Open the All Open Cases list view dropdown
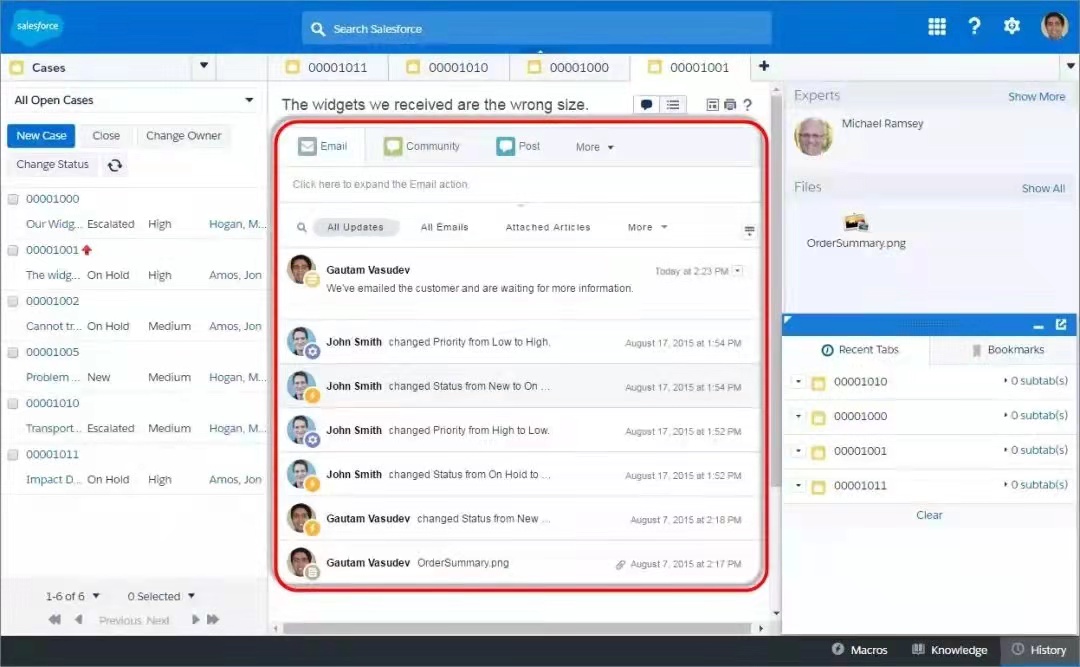This screenshot has width=1080, height=667. pyautogui.click(x=134, y=100)
